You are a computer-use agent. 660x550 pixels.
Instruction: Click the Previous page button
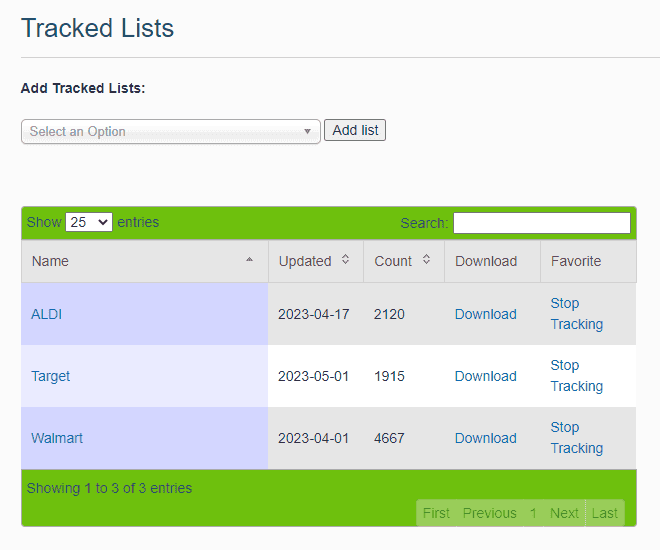click(489, 513)
